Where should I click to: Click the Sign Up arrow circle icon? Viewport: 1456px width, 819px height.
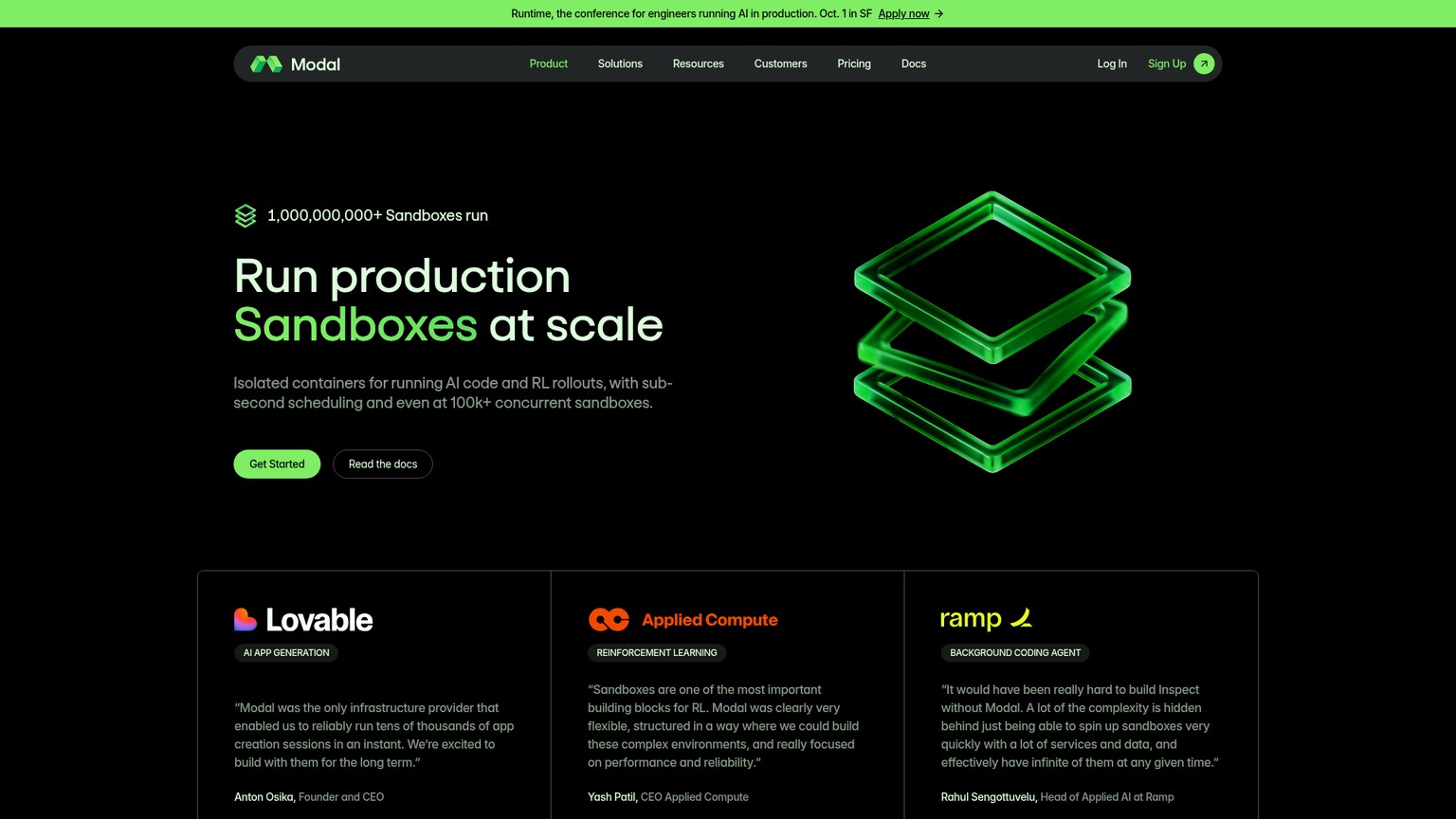point(1204,64)
